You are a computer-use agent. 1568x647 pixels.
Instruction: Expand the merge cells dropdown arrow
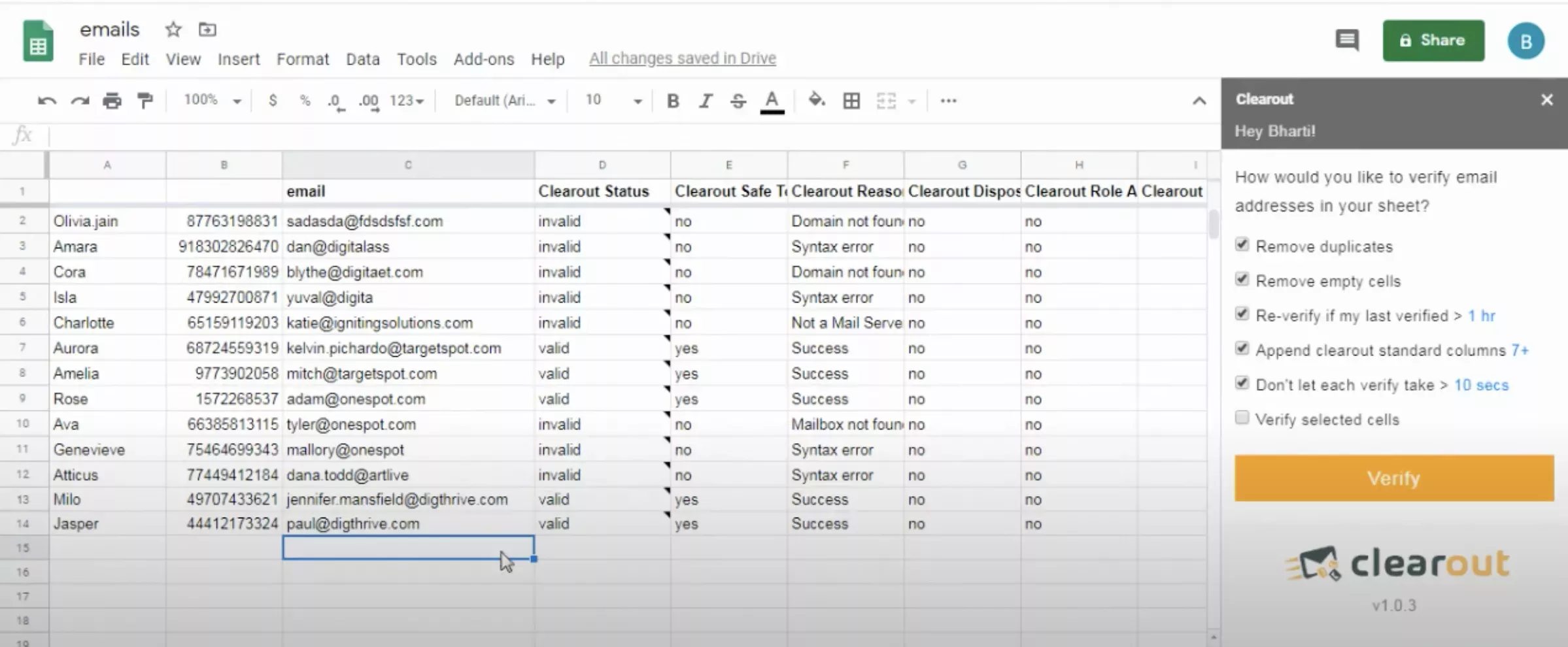coord(912,101)
